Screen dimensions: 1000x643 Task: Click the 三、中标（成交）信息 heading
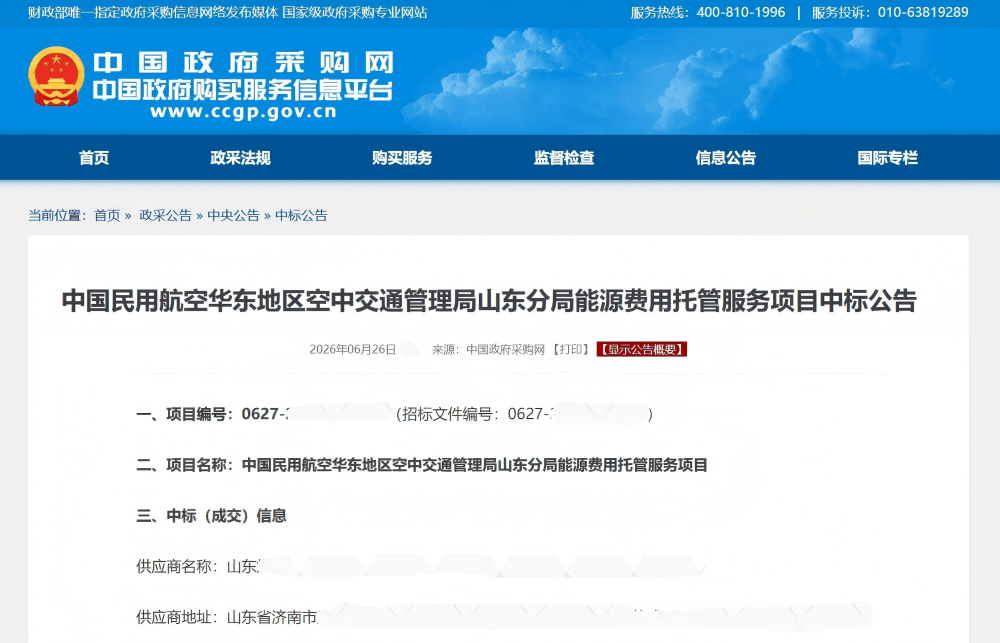click(211, 515)
